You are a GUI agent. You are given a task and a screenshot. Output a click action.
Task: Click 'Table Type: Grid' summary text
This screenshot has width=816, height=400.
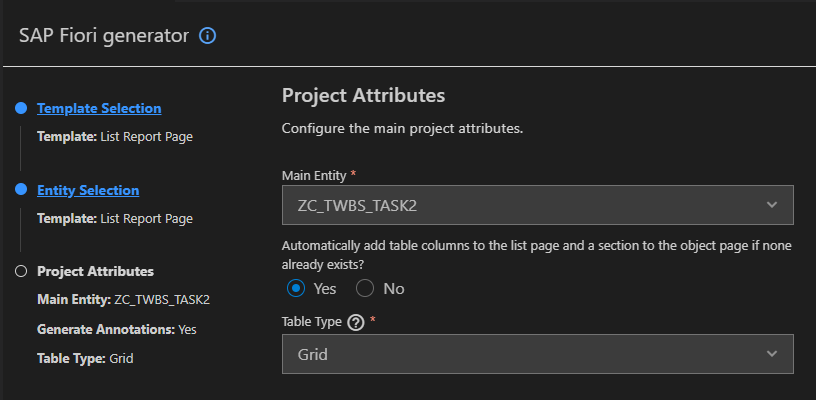[85, 358]
